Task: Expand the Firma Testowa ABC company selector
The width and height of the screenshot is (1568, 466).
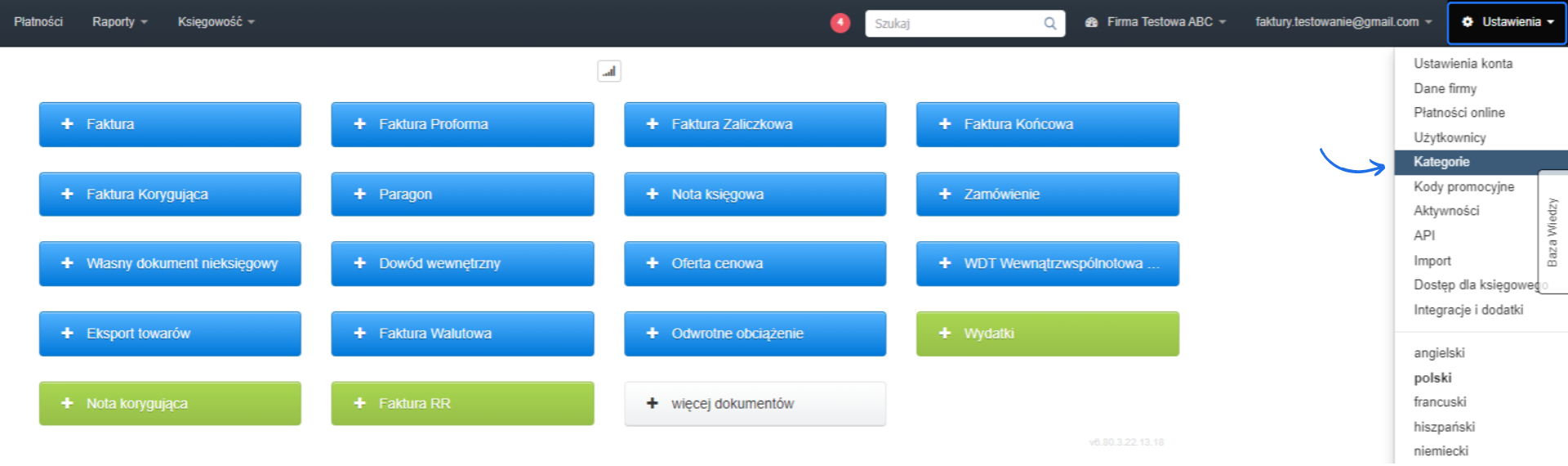Action: 1156,22
